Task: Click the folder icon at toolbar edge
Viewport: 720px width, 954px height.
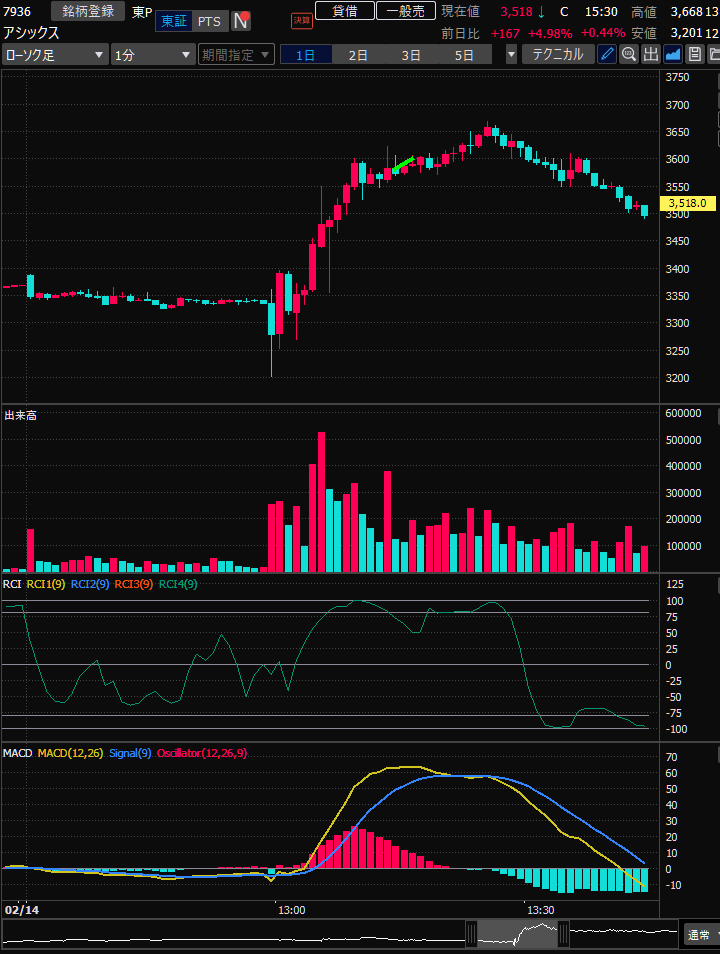Action: pos(713,55)
